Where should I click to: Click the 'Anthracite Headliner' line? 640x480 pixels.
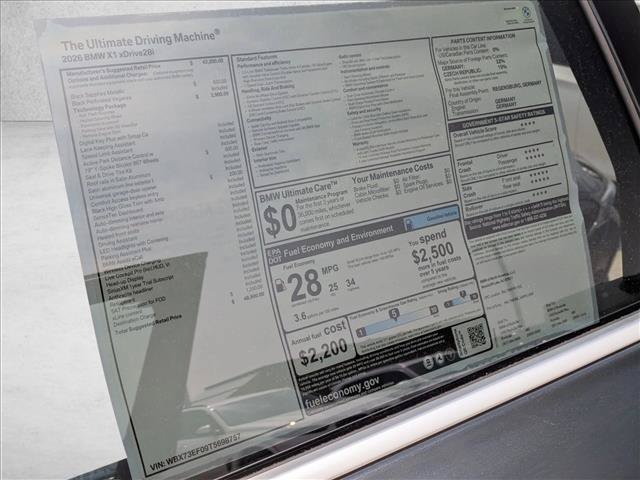130,293
